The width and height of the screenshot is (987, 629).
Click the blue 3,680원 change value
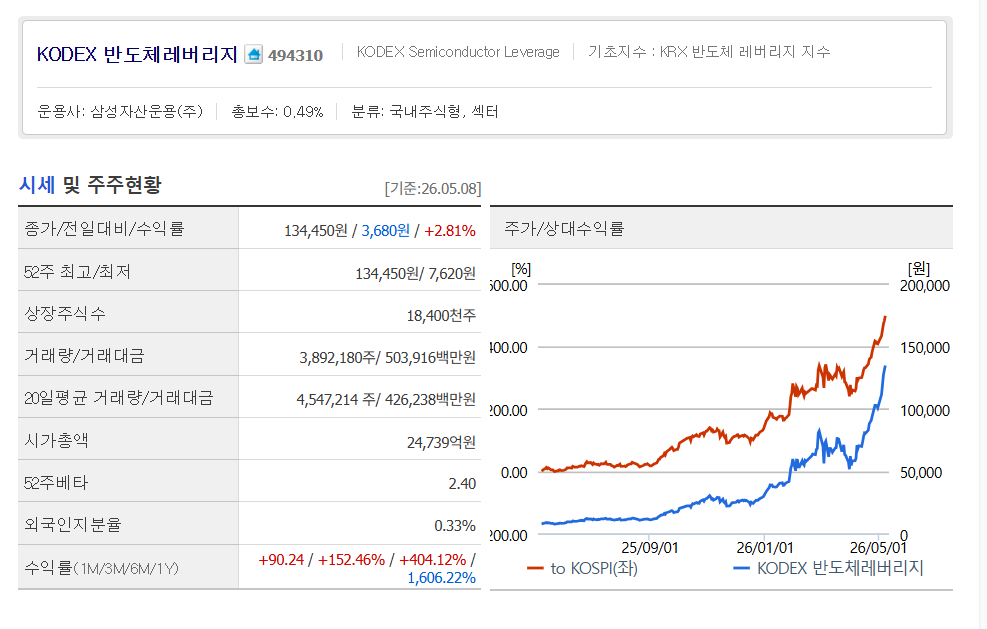pos(385,230)
